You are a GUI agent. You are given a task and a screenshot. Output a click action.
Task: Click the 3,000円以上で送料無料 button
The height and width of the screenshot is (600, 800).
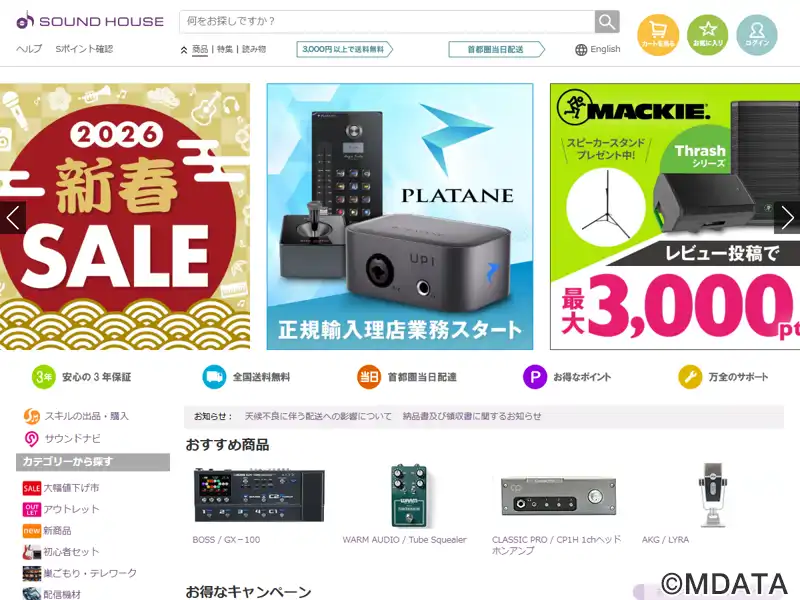pyautogui.click(x=344, y=49)
